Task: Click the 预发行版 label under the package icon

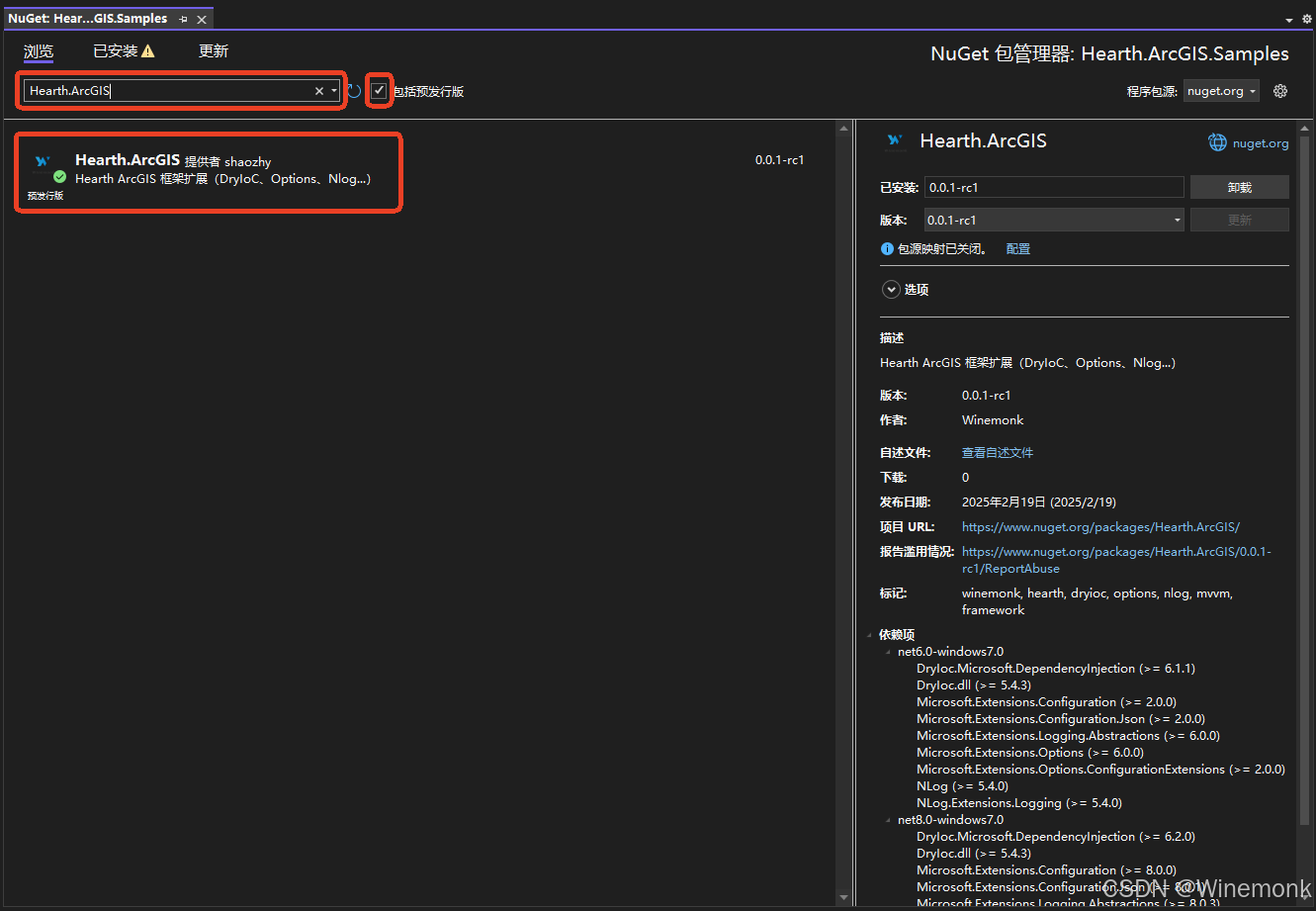Action: pos(44,196)
